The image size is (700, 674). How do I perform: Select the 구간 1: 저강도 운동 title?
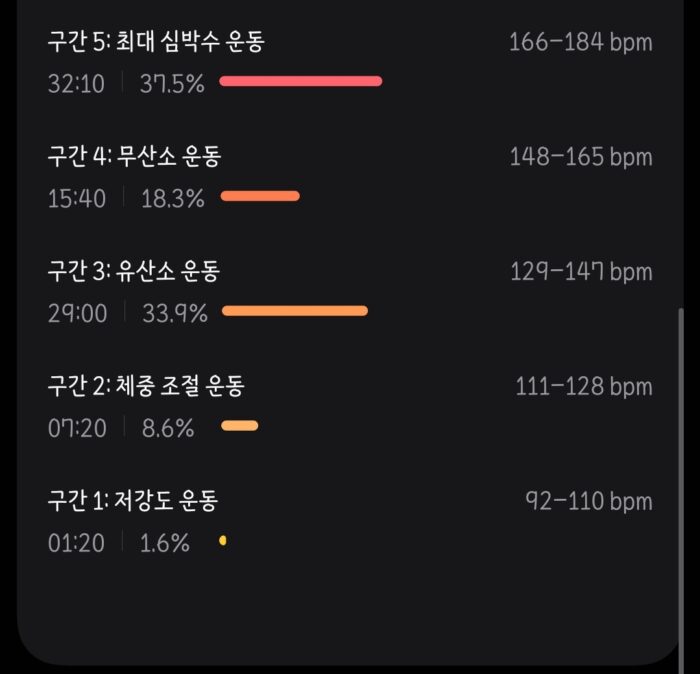coord(133,500)
